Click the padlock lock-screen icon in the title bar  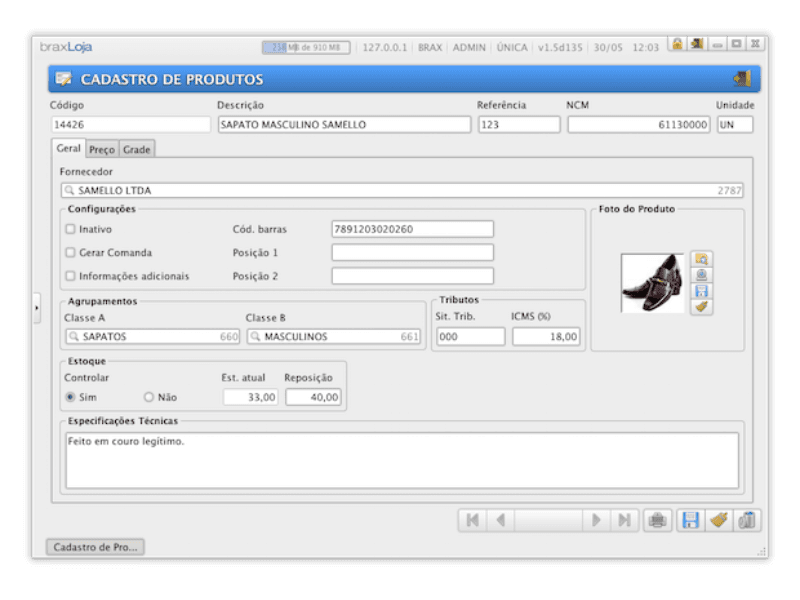pyautogui.click(x=677, y=45)
